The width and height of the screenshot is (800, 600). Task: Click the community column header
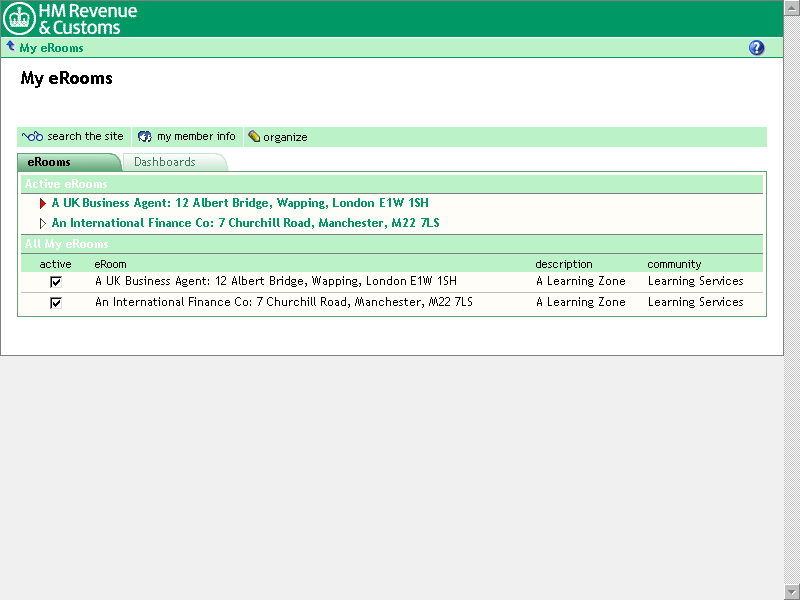pos(674,264)
